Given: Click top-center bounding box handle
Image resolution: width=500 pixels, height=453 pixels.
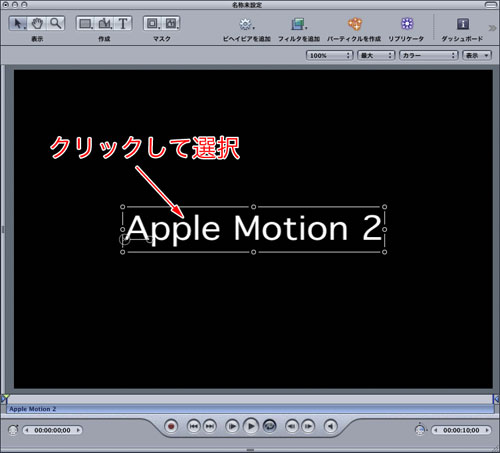Looking at the screenshot, I should [253, 207].
